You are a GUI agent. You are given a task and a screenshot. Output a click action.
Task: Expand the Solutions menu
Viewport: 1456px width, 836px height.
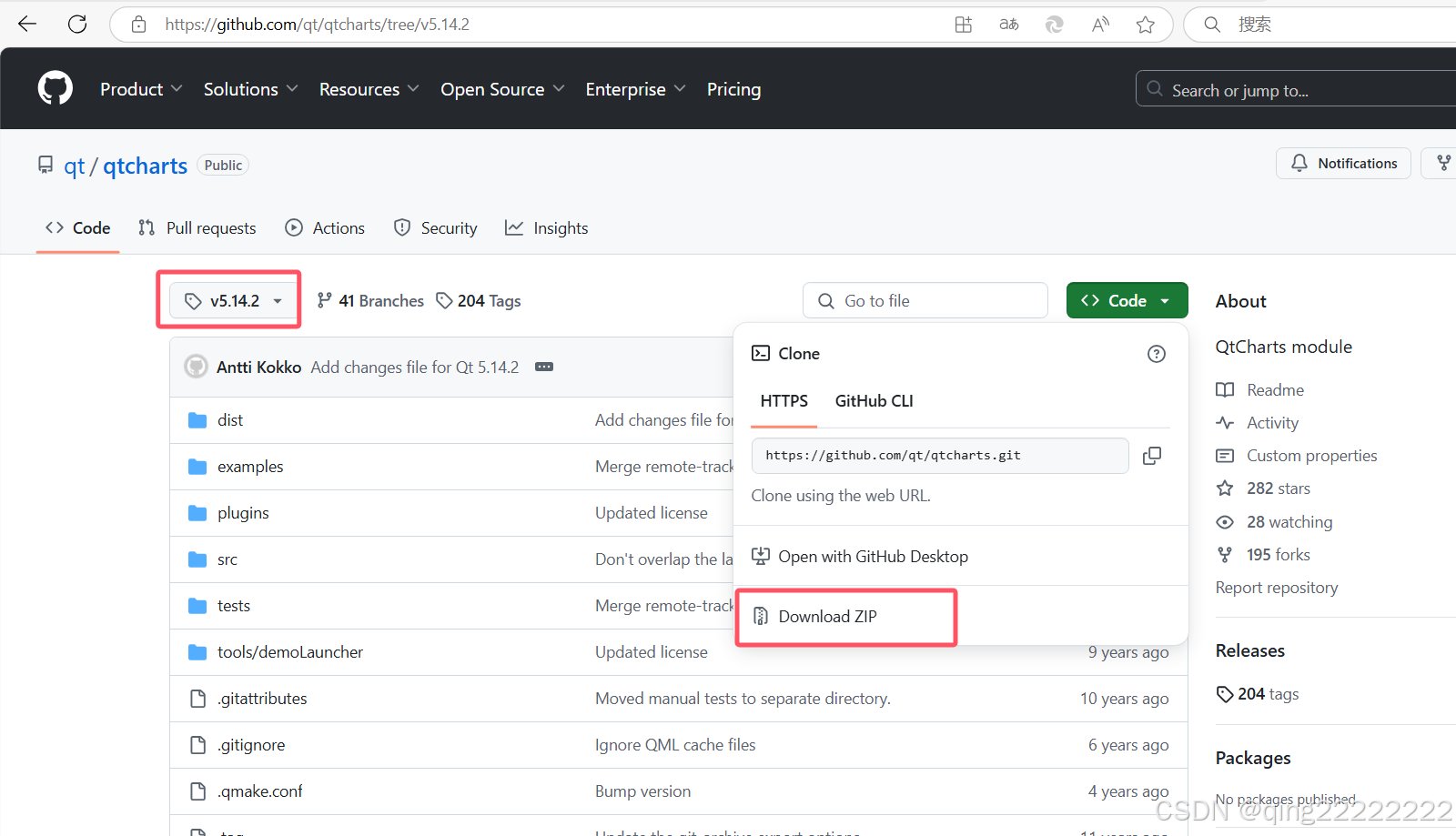pos(250,89)
